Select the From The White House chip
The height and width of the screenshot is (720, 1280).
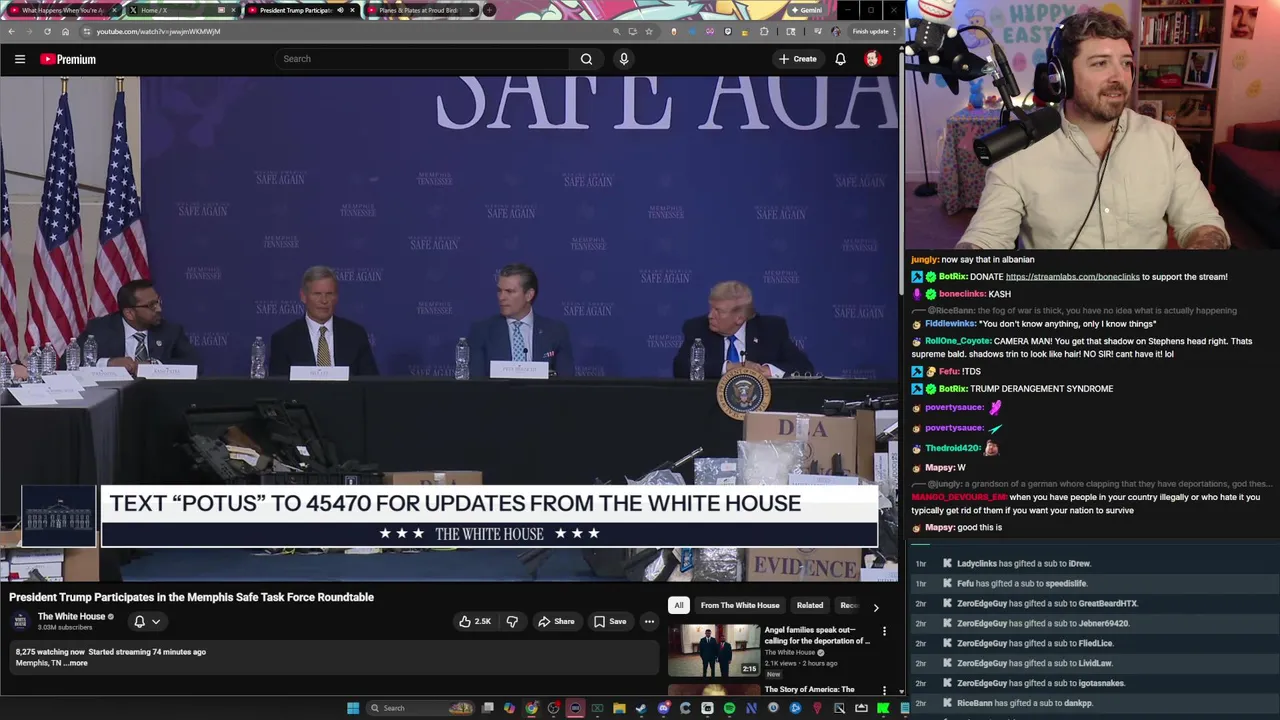pyautogui.click(x=740, y=605)
